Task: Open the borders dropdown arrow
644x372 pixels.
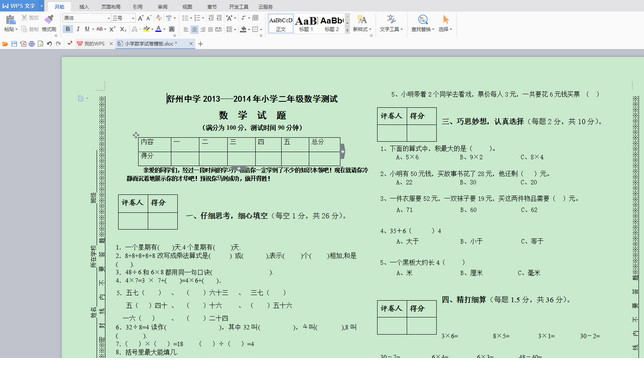Action: 260,29
